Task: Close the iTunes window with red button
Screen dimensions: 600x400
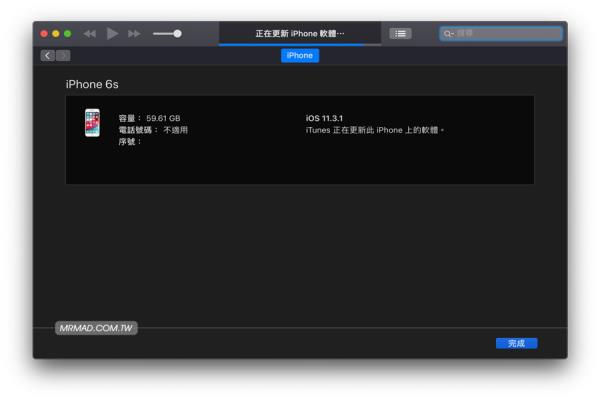Action: (x=44, y=34)
